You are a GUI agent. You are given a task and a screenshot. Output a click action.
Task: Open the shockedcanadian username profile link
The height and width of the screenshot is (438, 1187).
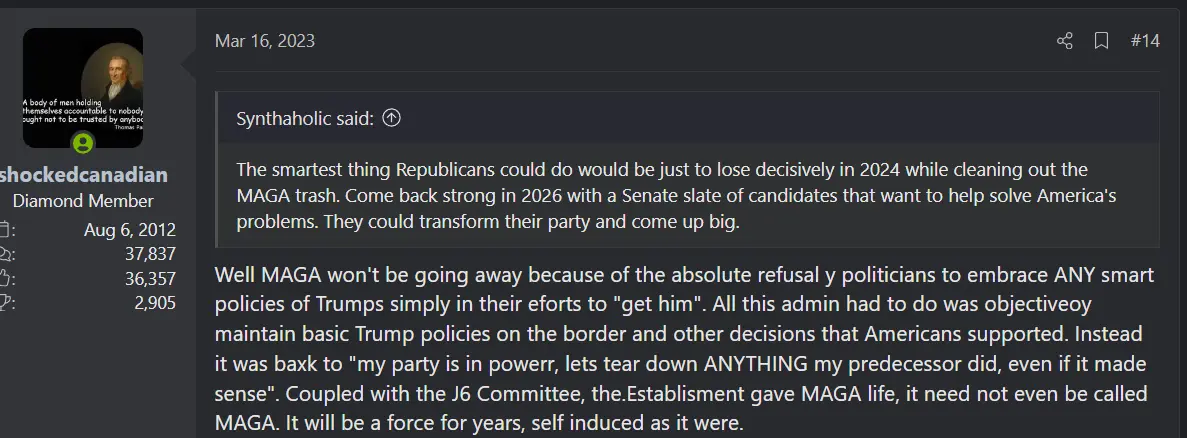coord(85,175)
